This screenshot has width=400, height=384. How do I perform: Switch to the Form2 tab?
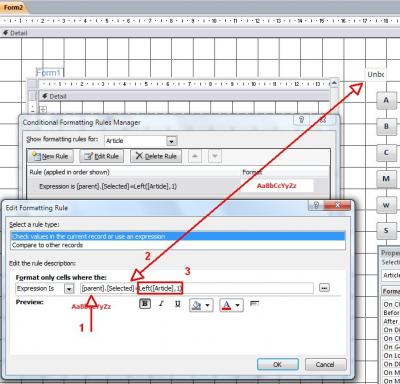[x=14, y=7]
